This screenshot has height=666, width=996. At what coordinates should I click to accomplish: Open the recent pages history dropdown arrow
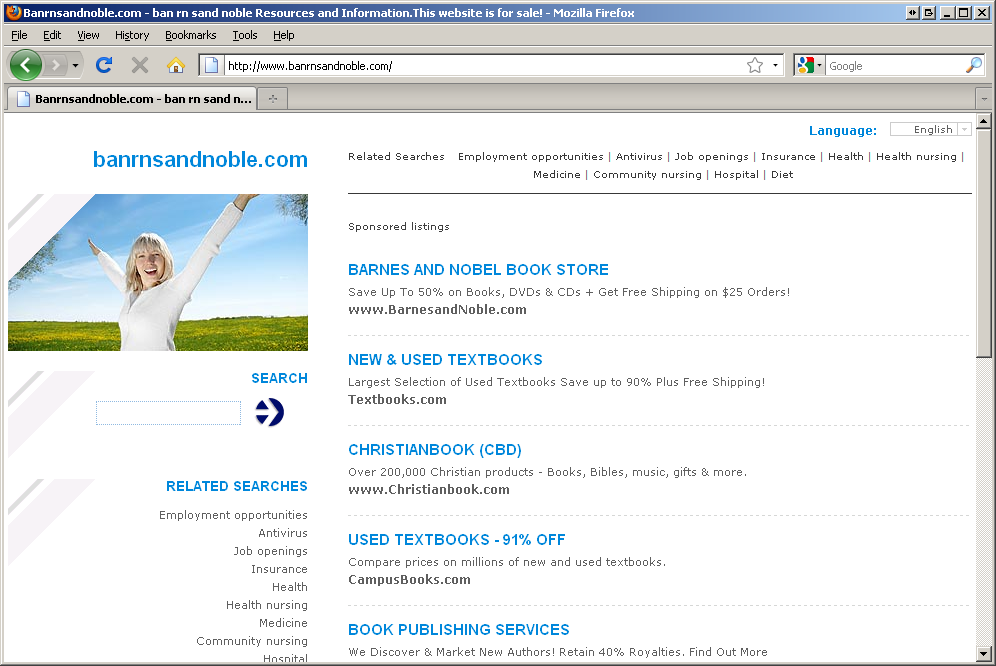tap(75, 65)
